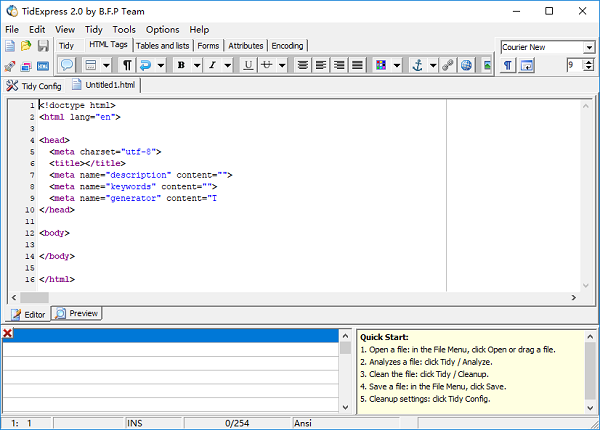Open the Tidy menu in the menu bar
Viewport: 600px width, 430px height.
point(93,30)
